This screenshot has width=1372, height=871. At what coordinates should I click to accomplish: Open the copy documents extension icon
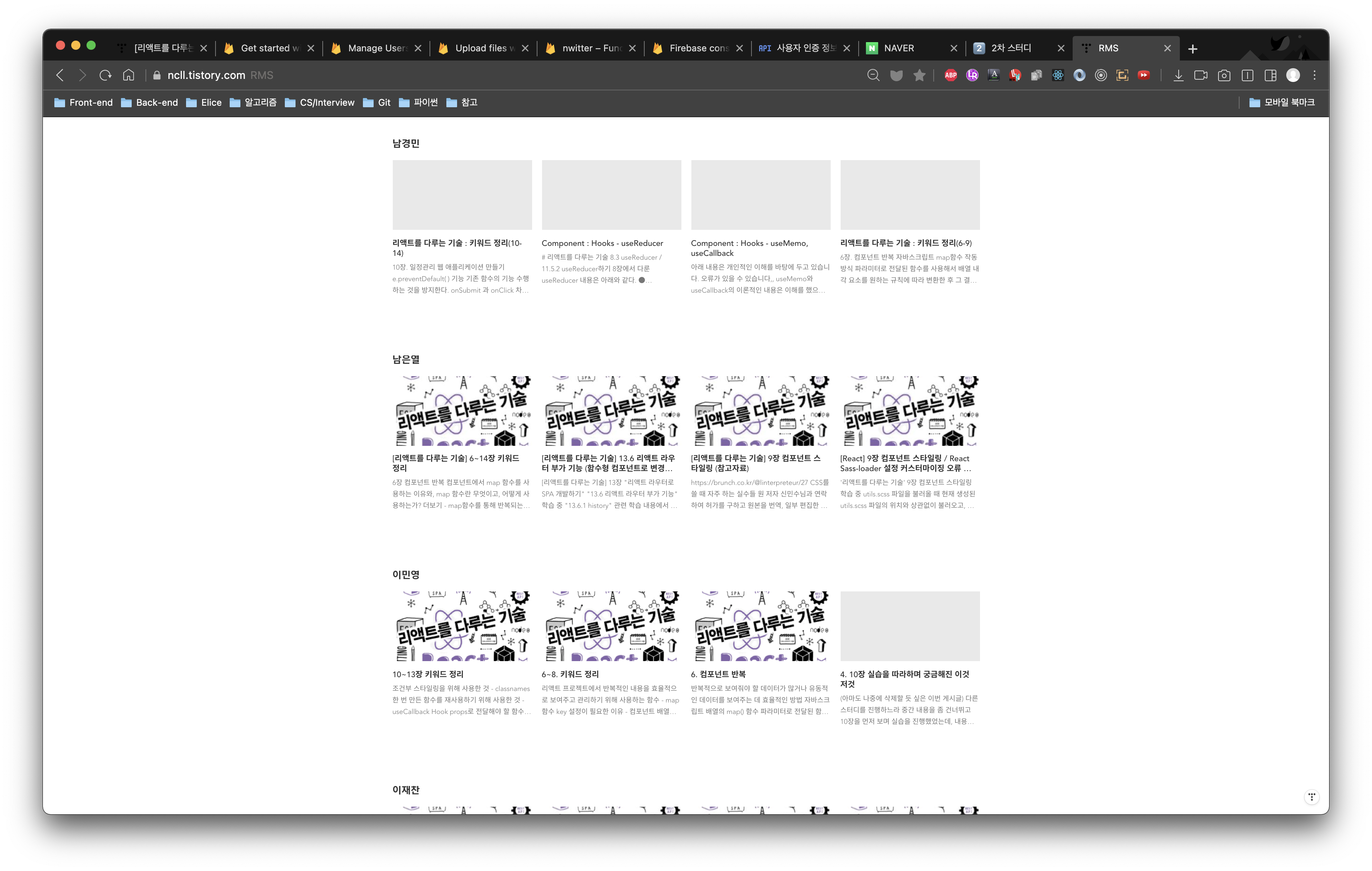coord(1036,75)
